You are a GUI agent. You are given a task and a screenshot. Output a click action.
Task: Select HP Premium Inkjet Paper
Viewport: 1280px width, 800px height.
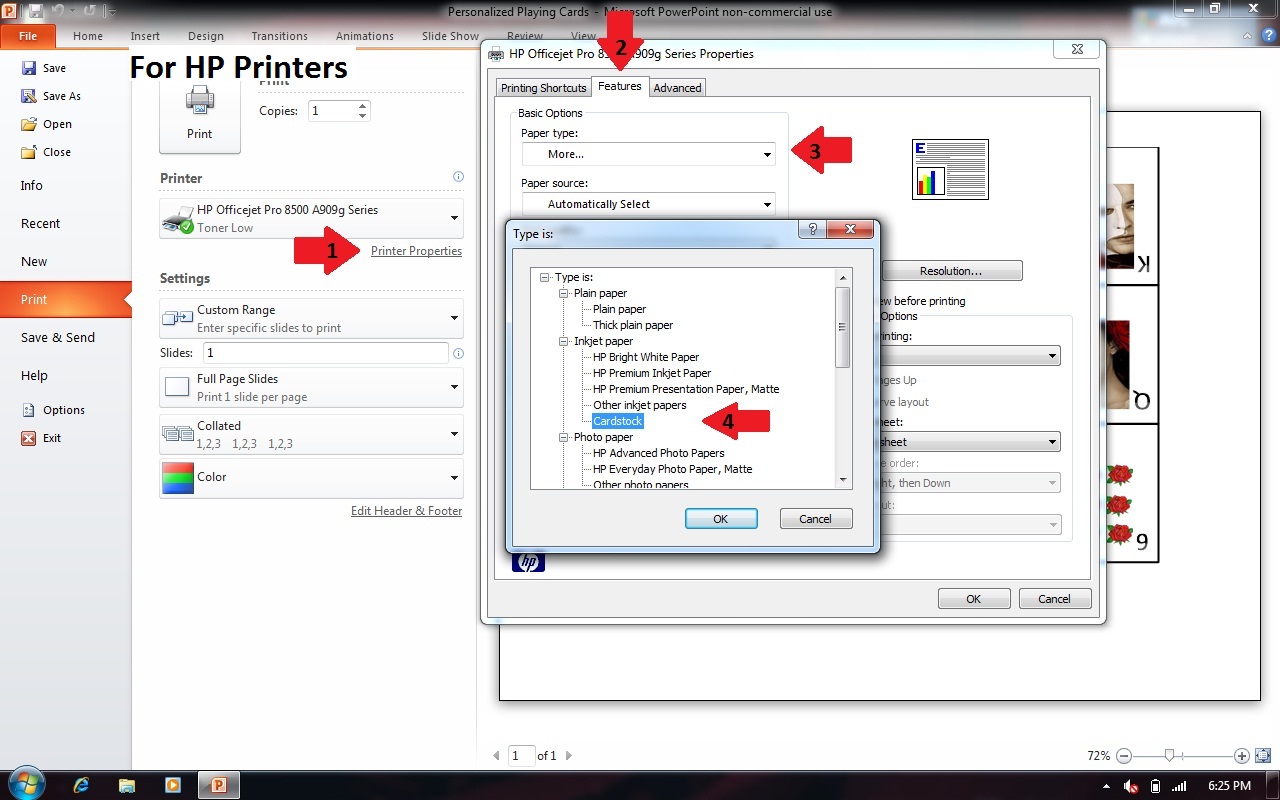(x=652, y=373)
